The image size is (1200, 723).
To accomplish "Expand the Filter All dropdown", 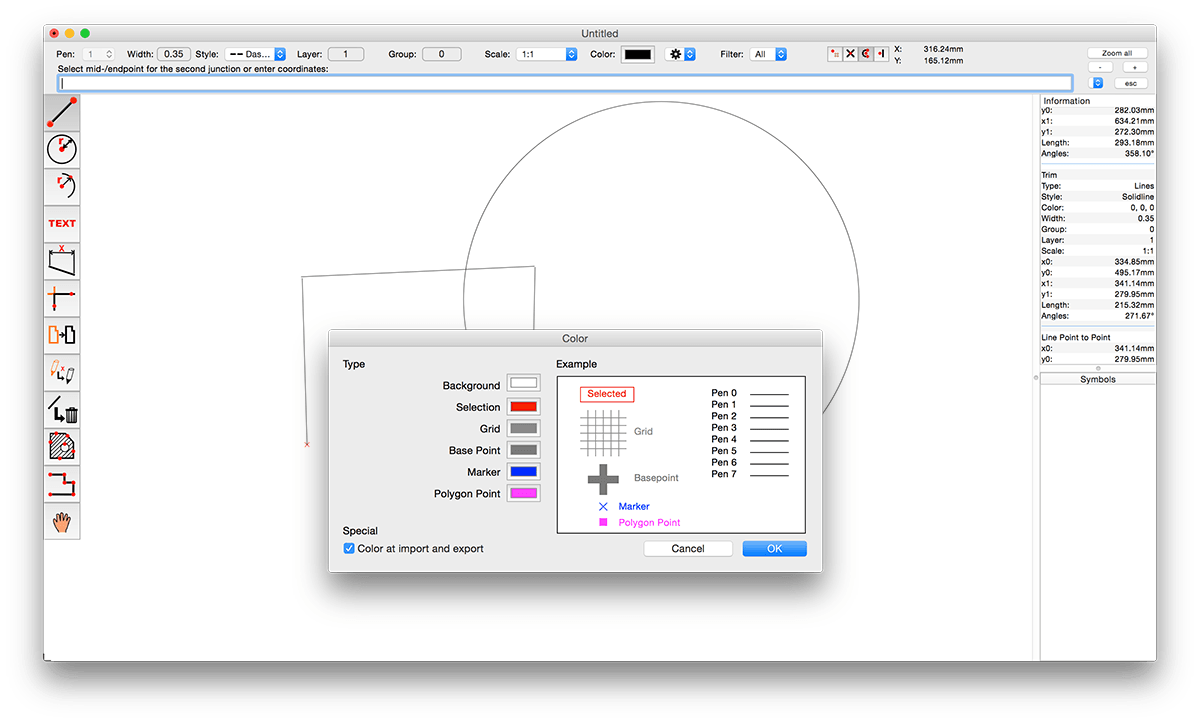I will coord(768,54).
